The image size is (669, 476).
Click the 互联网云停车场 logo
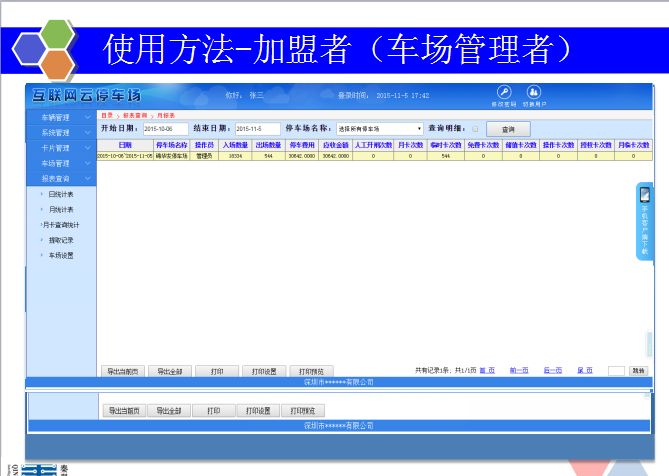(87, 96)
